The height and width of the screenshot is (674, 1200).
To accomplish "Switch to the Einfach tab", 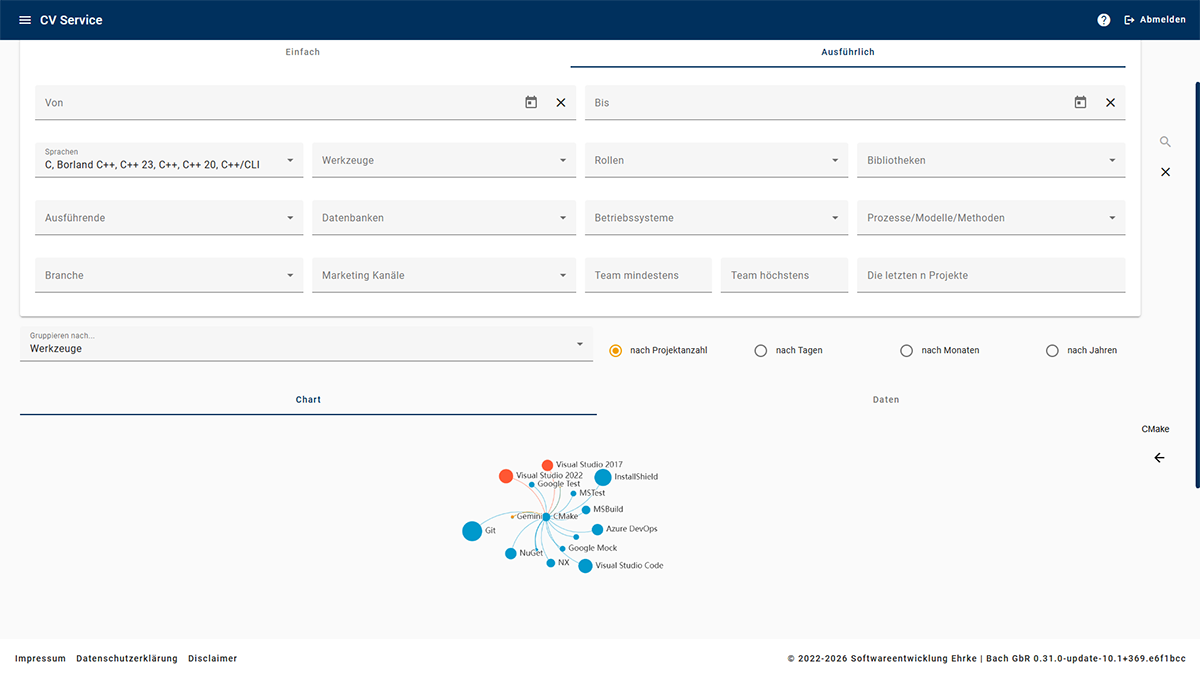I will tap(303, 52).
